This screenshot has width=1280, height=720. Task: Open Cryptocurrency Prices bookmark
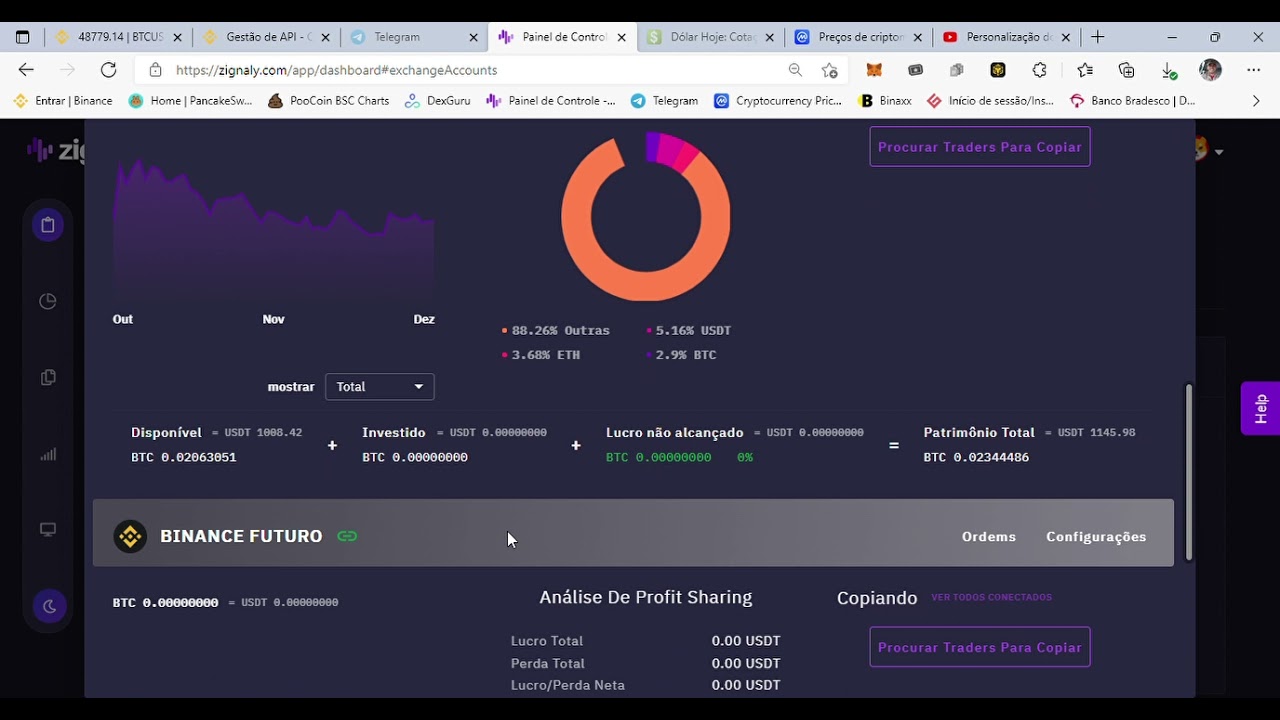point(778,100)
